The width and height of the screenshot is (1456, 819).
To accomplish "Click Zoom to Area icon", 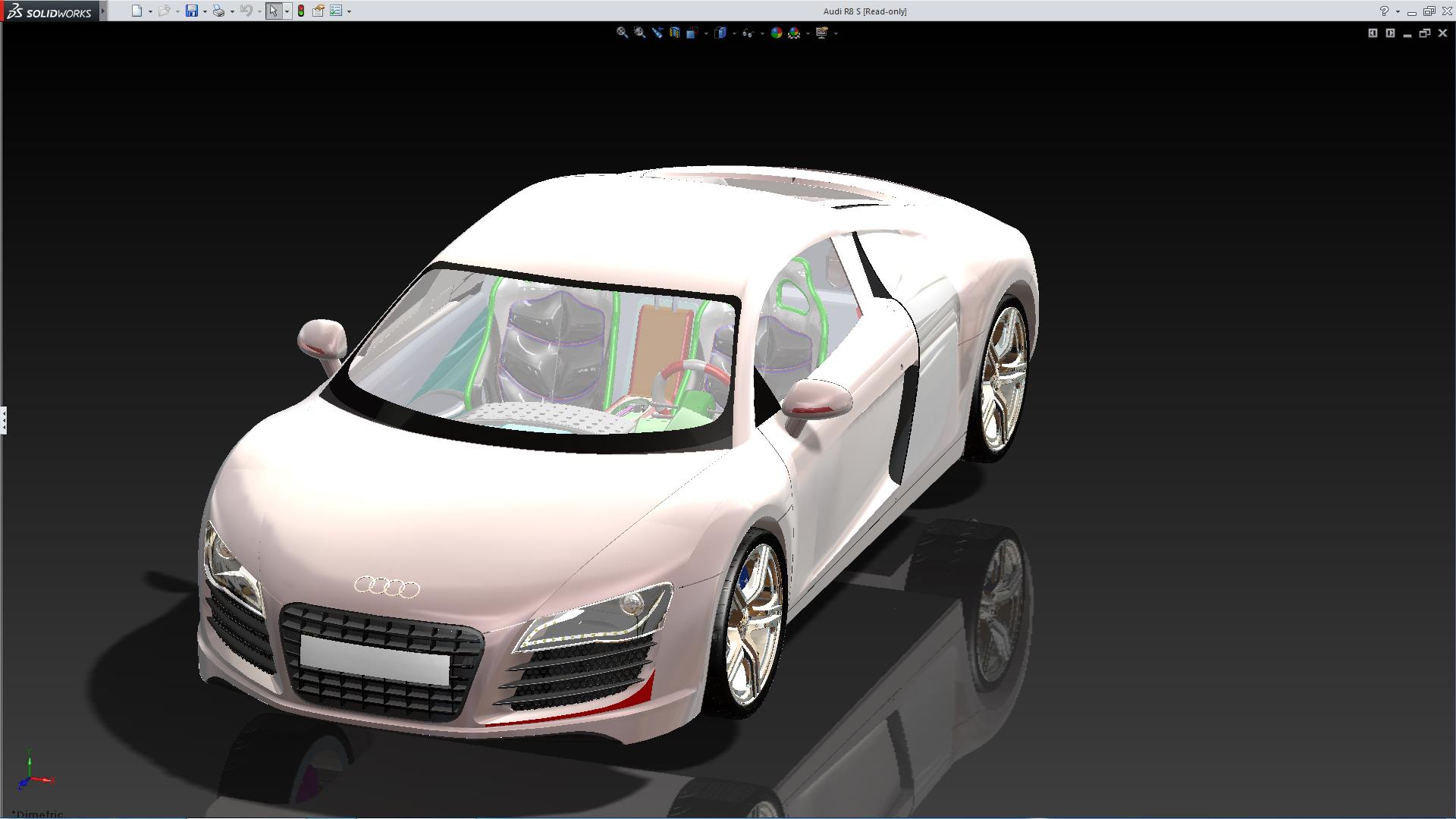I will pos(640,33).
